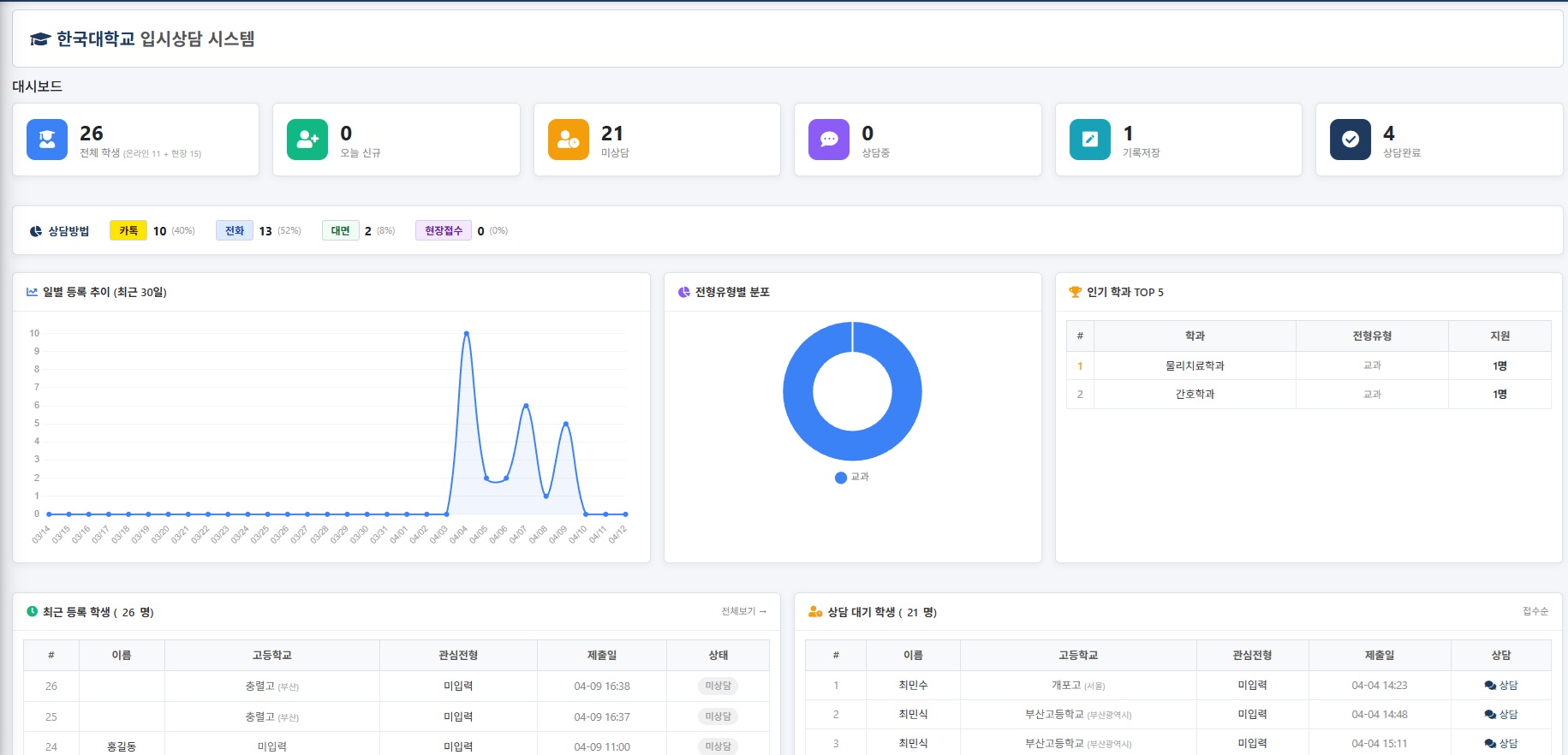Click the orange unconsulted students icon
Image resolution: width=1568 pixels, height=755 pixels.
pyautogui.click(x=568, y=140)
